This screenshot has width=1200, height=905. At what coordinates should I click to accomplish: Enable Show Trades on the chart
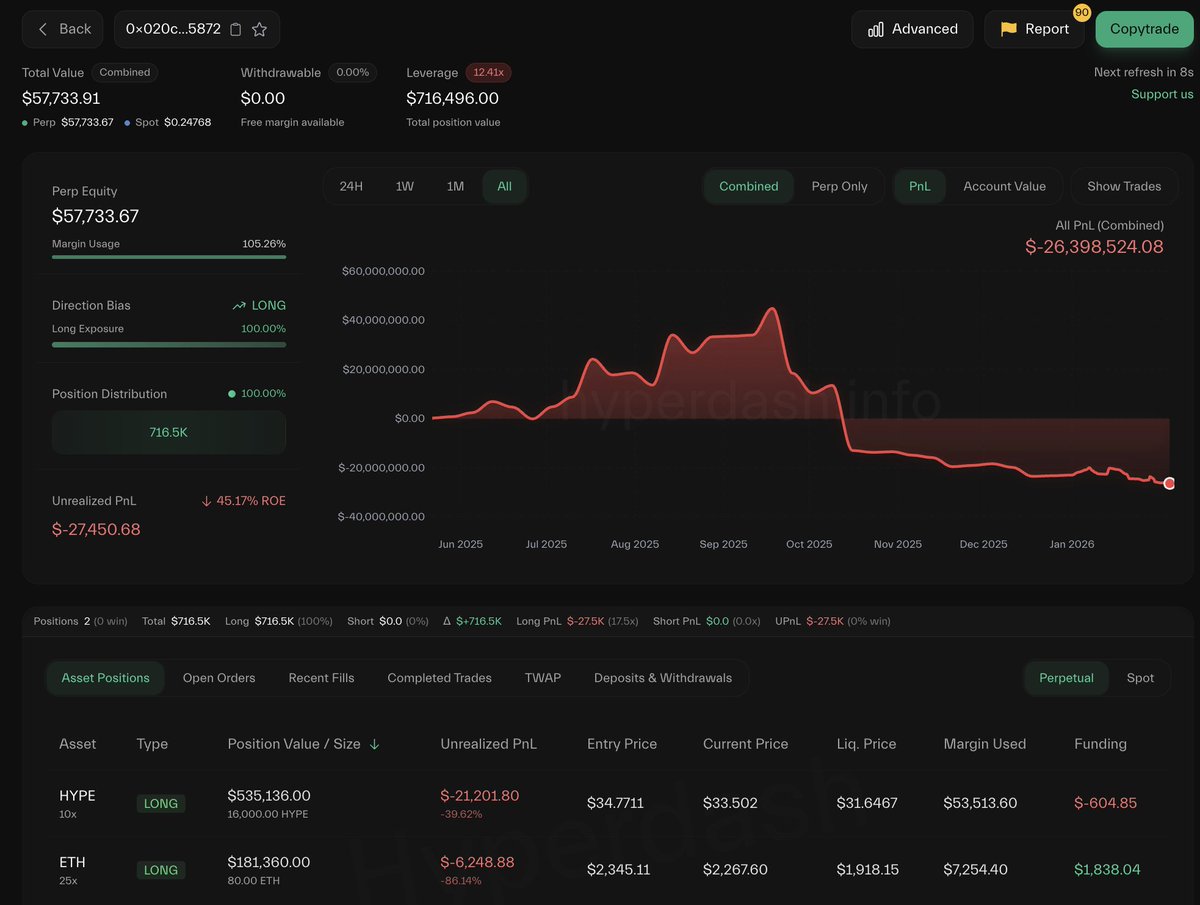tap(1124, 186)
